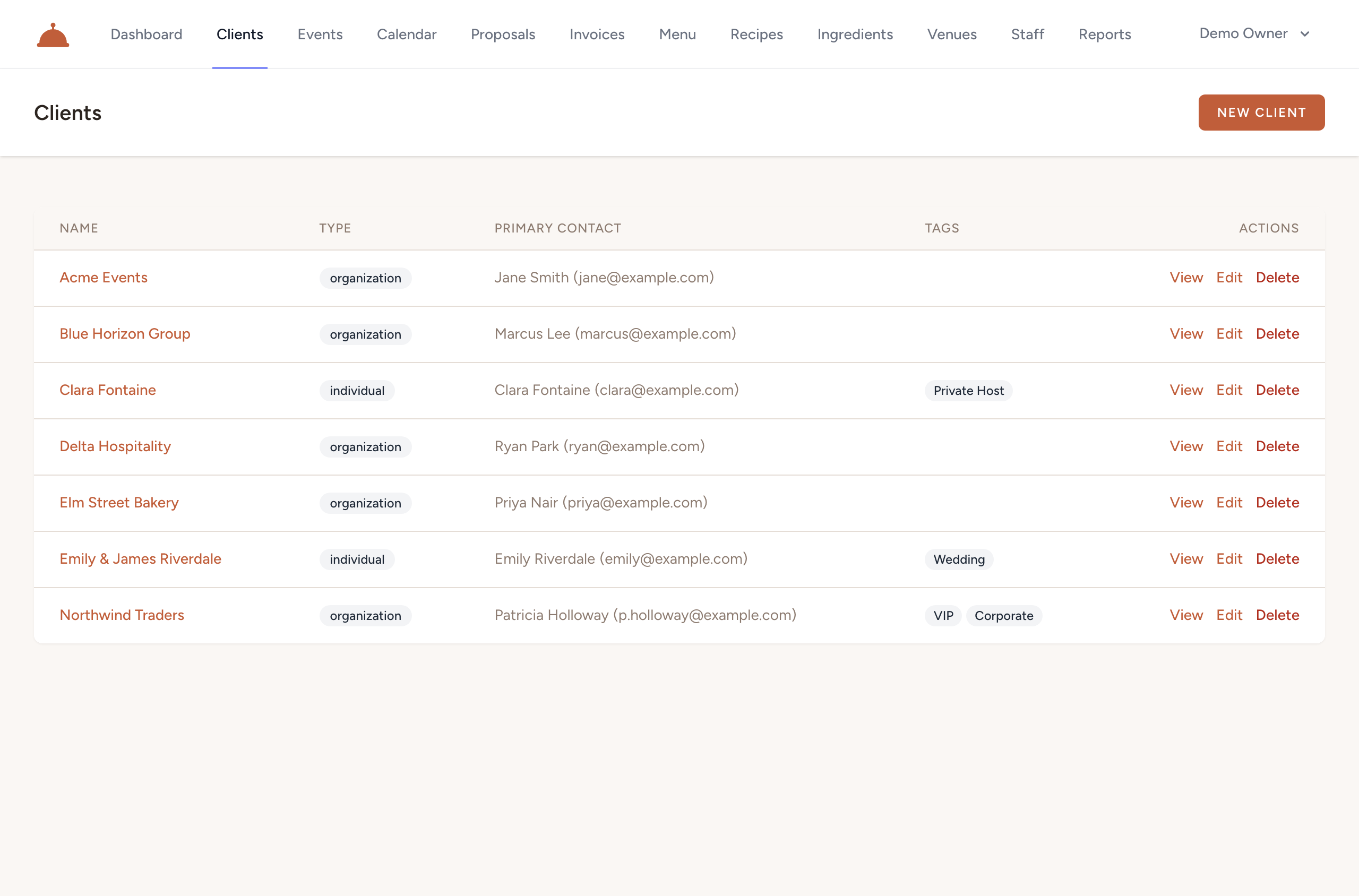Screen dimensions: 1359x896
Task: Click the Corporate tag
Action: coord(1003,616)
